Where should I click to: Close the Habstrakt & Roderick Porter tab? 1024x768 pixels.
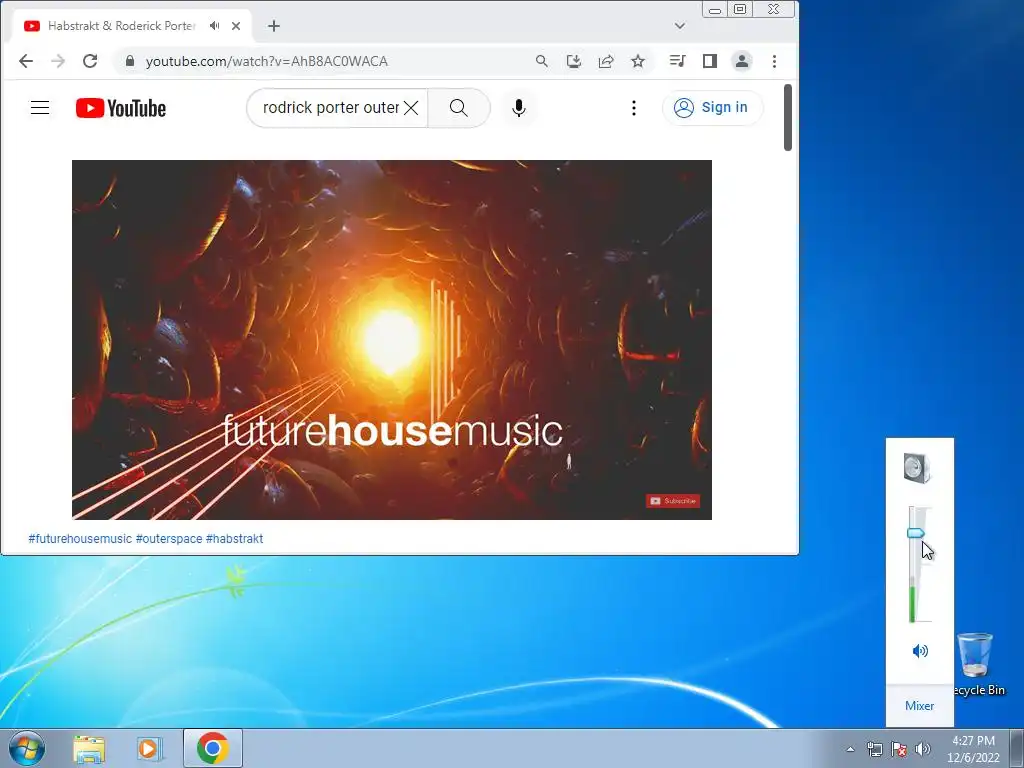coord(236,26)
